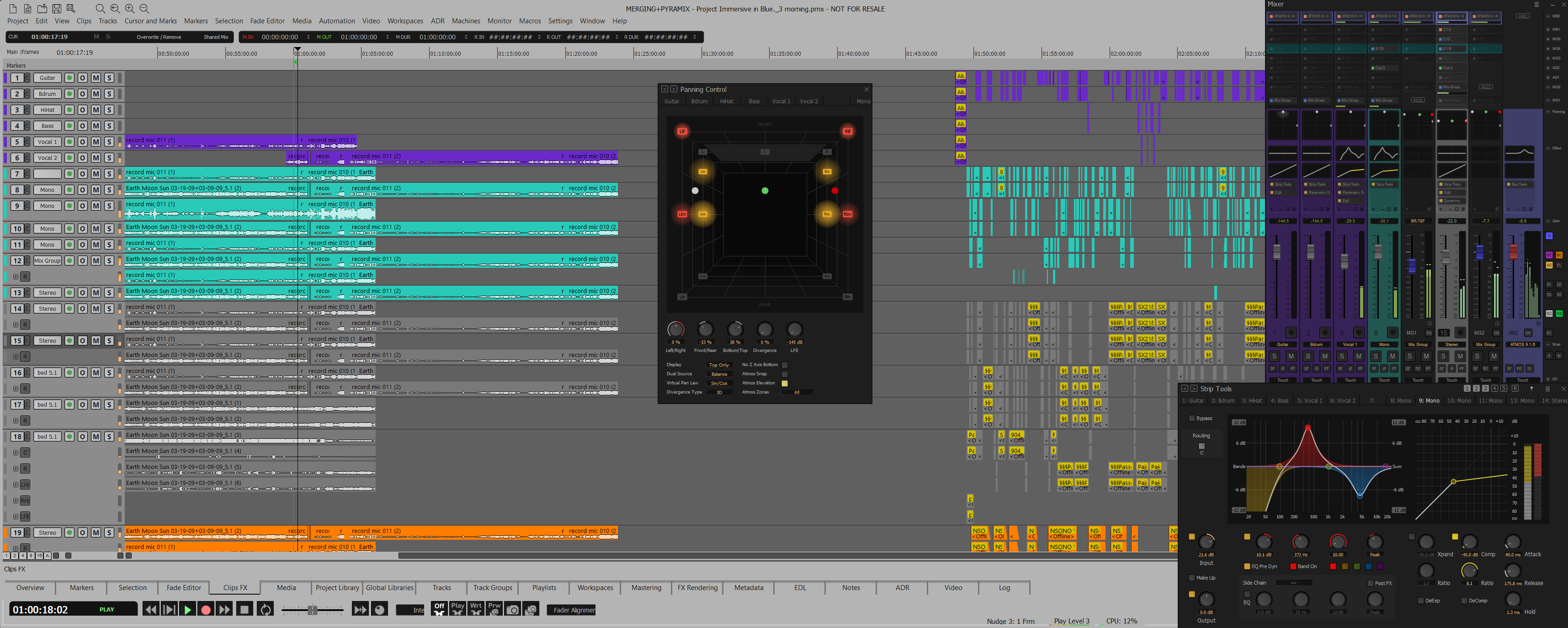Click the red record icon in the transport
Screen dimensions: 1568x628
pos(207,609)
